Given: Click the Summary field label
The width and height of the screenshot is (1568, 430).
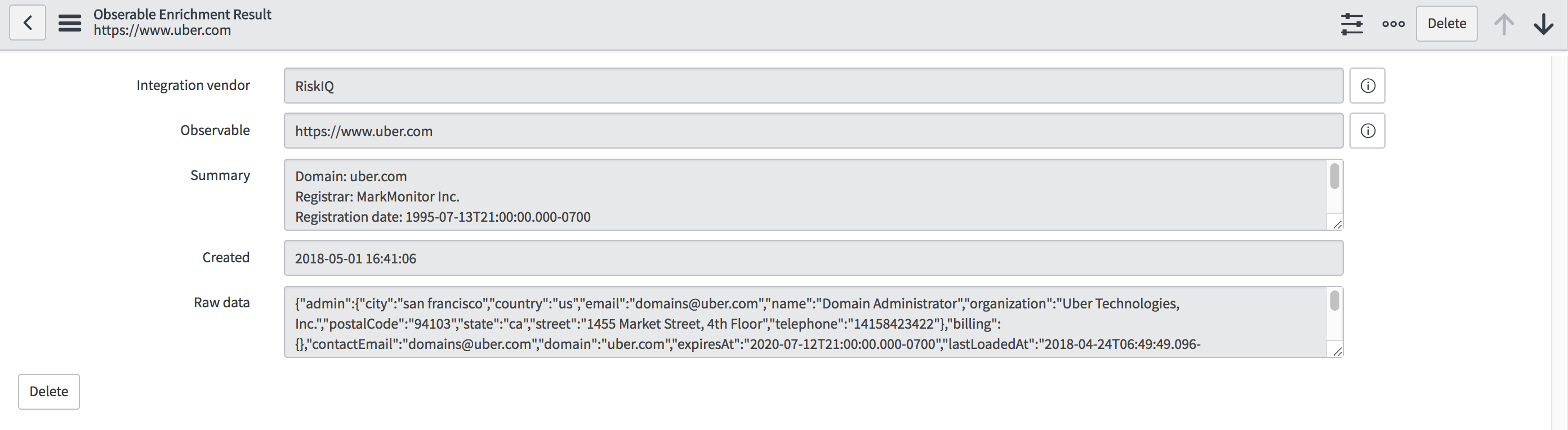Looking at the screenshot, I should [x=220, y=175].
